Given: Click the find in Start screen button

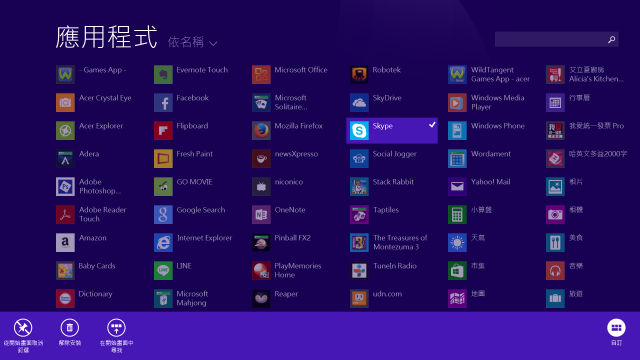Looking at the screenshot, I should click(x=116, y=335).
